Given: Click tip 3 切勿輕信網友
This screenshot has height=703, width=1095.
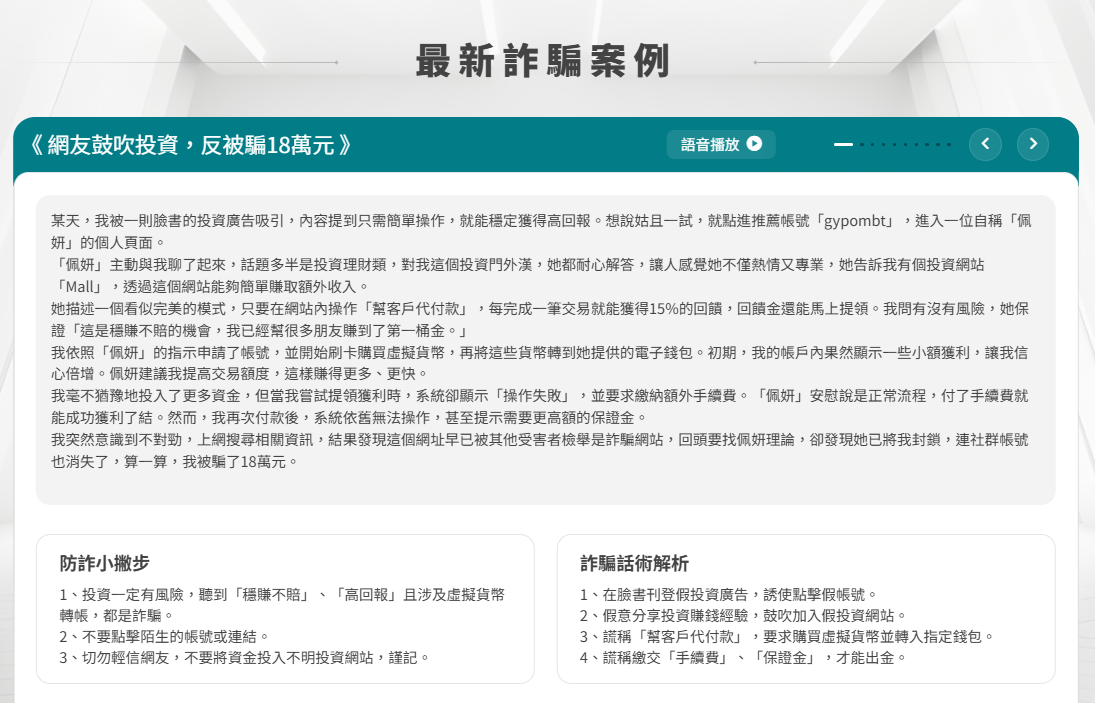Looking at the screenshot, I should click(x=244, y=658).
